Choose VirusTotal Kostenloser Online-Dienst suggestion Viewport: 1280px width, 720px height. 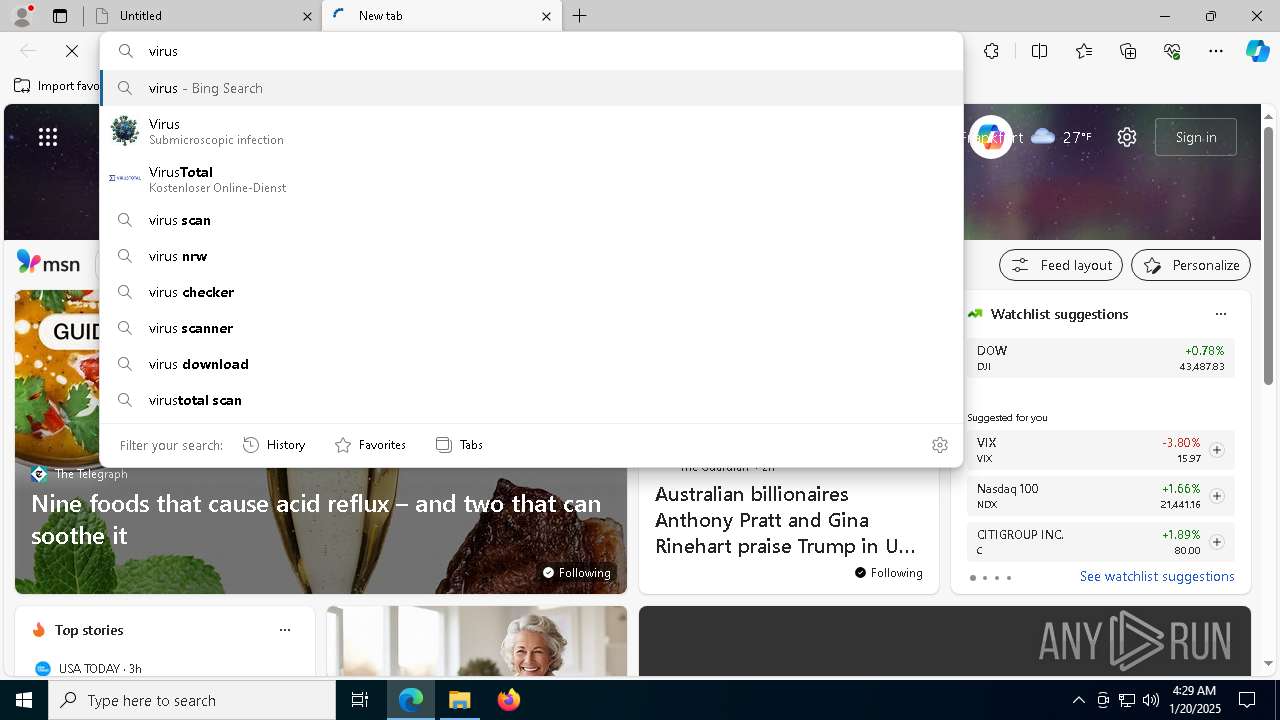531,179
